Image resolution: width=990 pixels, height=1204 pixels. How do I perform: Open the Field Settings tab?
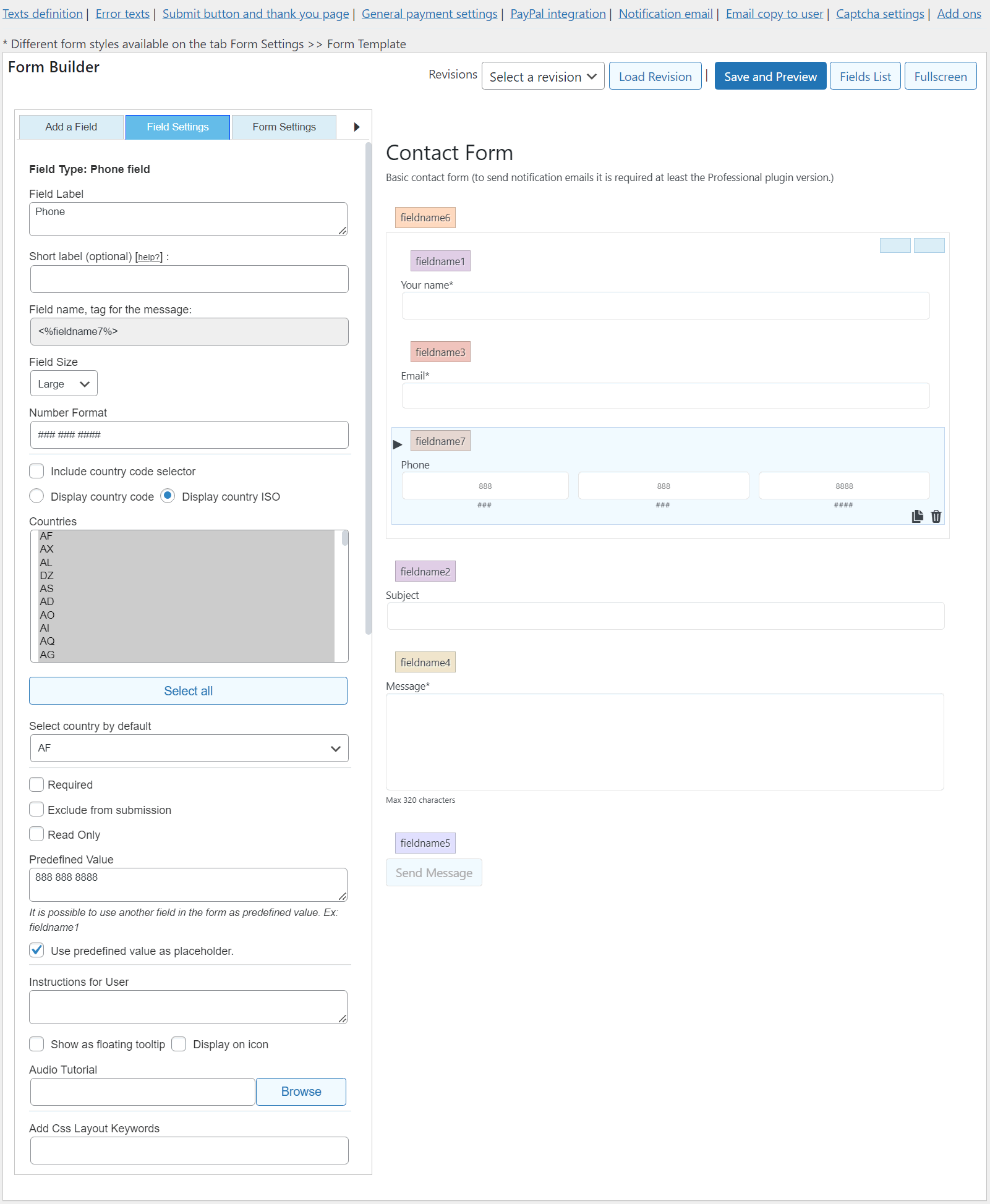coord(177,127)
